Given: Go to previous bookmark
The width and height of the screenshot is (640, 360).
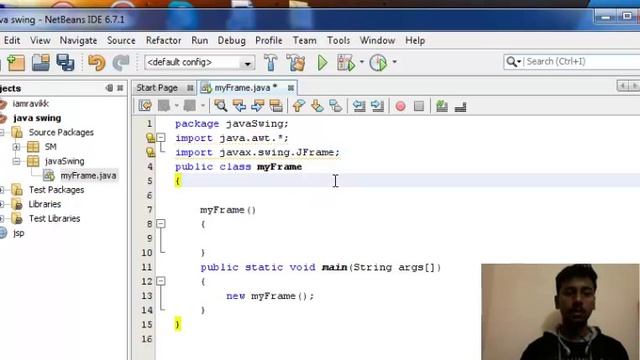Looking at the screenshot, I should (x=298, y=106).
